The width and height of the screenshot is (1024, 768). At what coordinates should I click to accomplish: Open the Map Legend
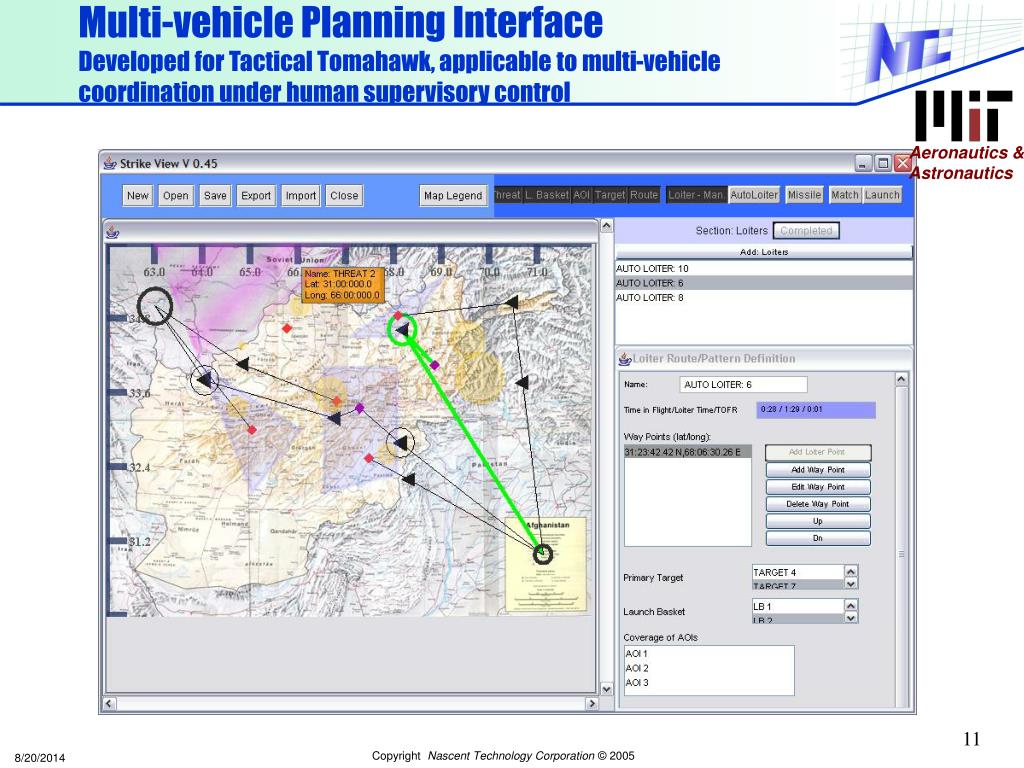tap(453, 195)
